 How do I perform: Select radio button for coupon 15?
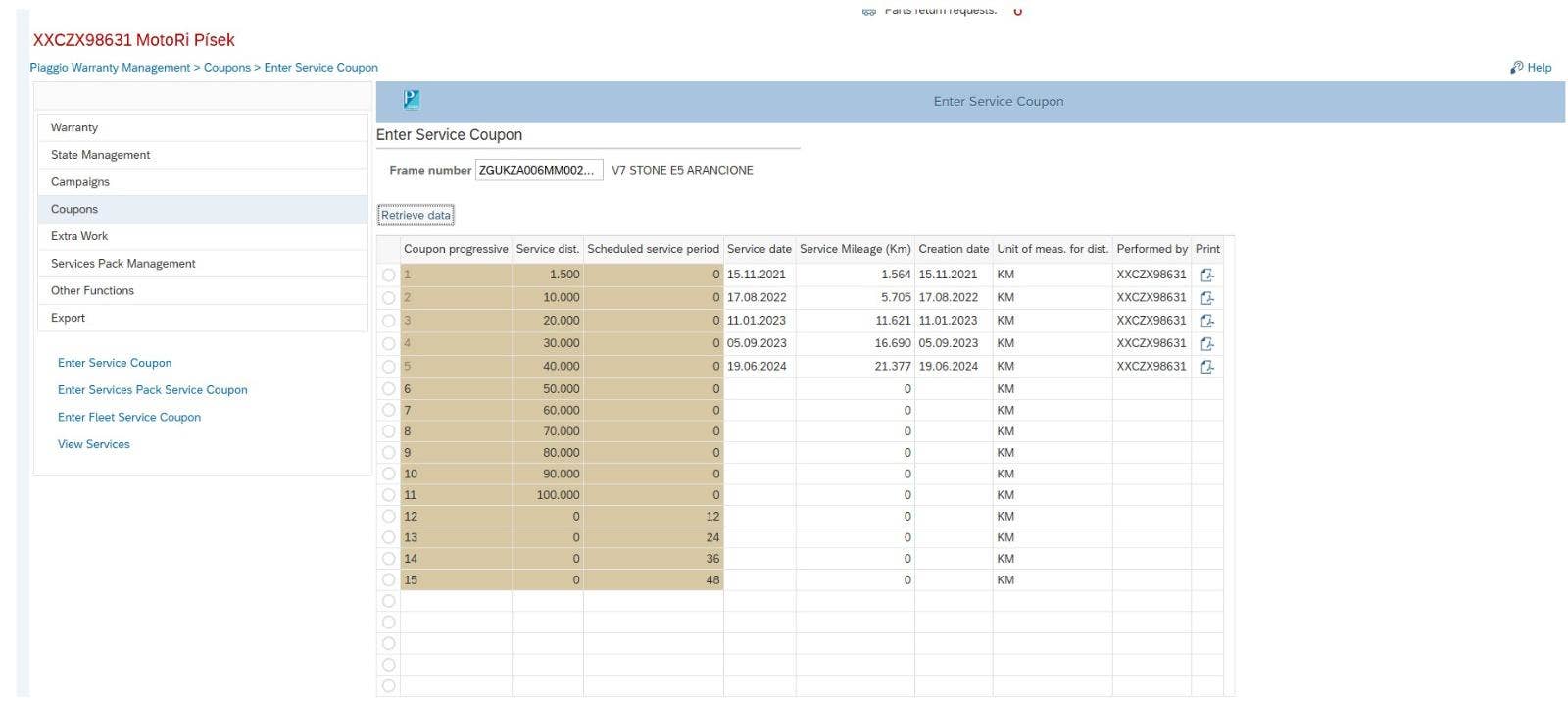389,580
